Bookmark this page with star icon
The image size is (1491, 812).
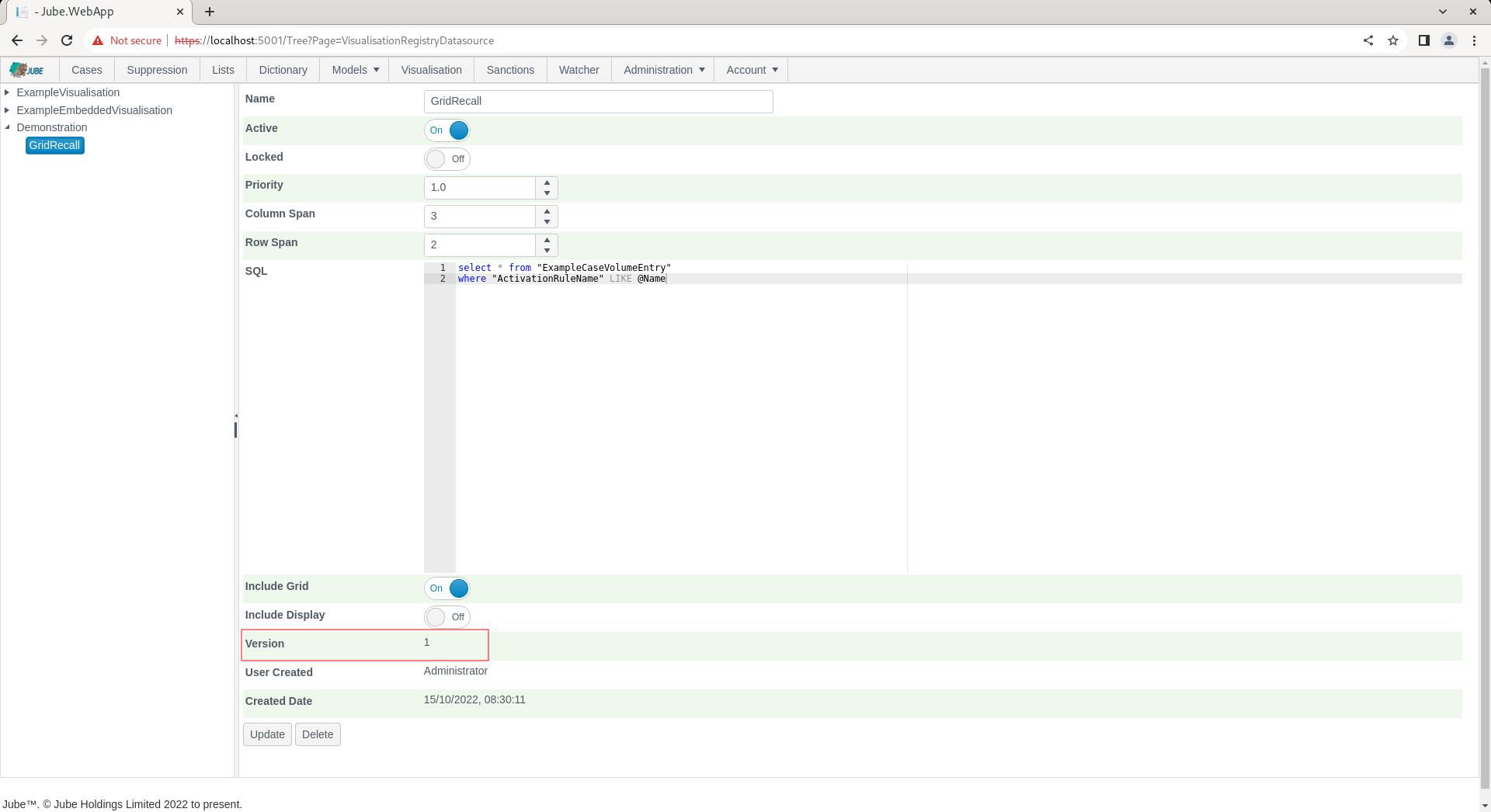pos(1393,40)
